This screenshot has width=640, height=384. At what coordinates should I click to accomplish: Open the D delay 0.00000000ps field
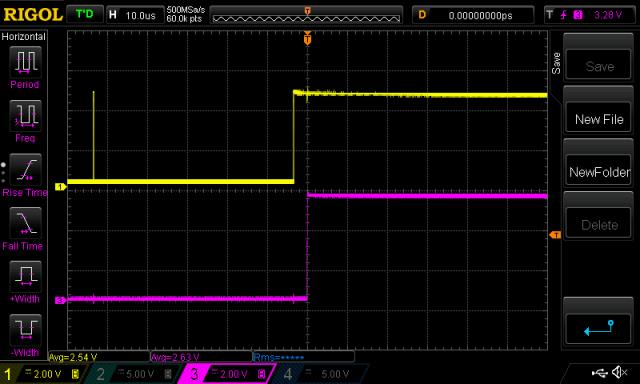click(473, 16)
